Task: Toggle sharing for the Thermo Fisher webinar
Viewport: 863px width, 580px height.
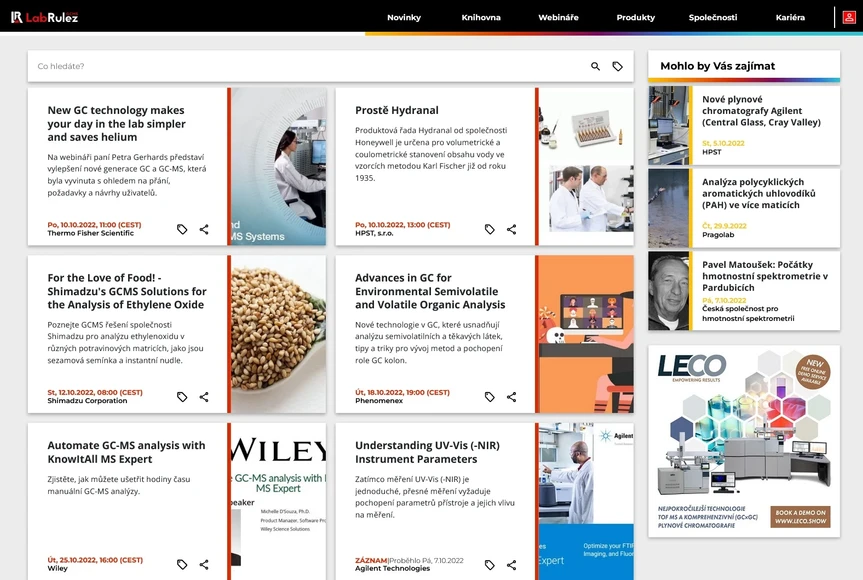Action: tap(204, 229)
